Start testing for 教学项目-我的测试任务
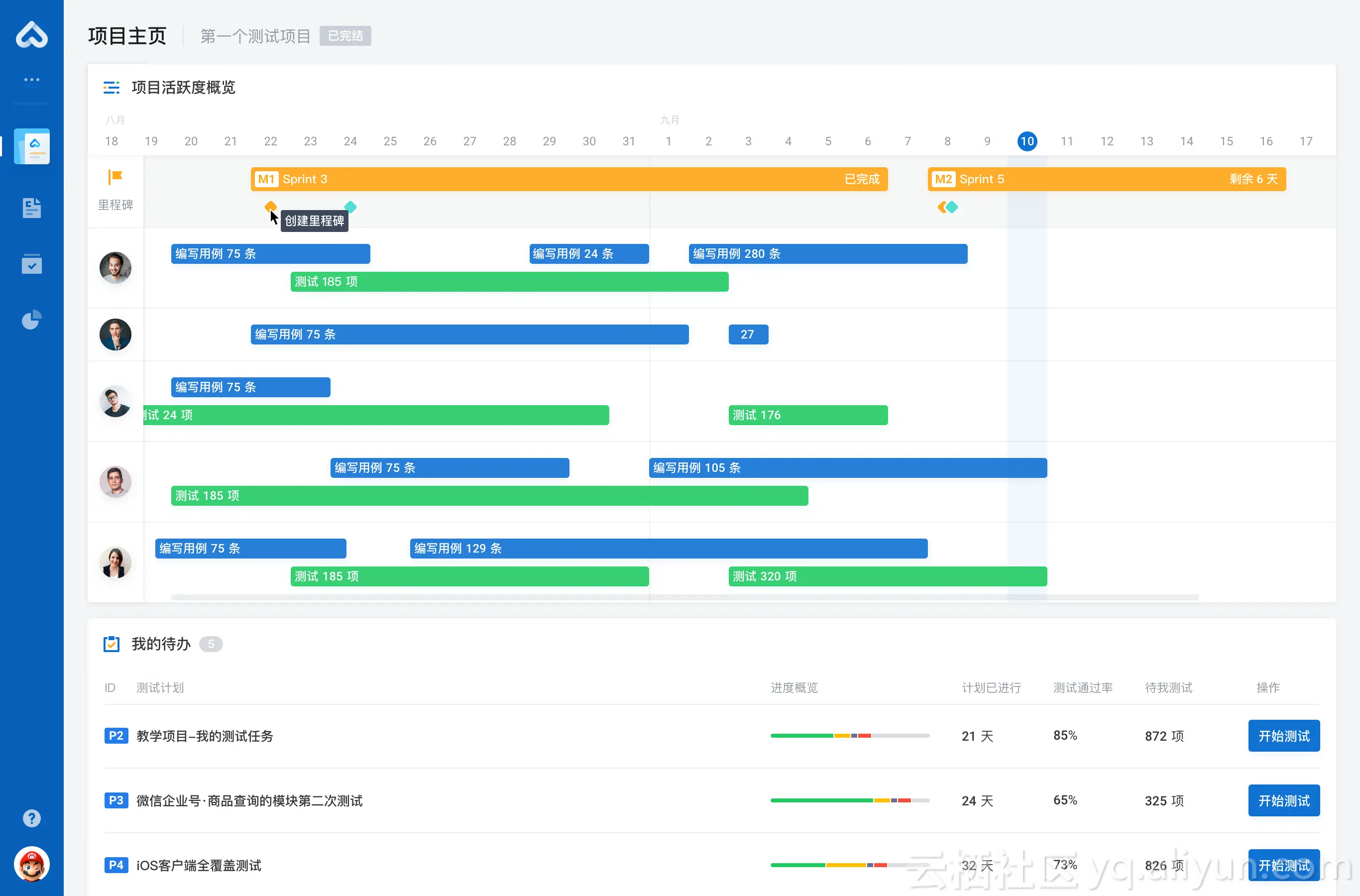 point(1283,736)
